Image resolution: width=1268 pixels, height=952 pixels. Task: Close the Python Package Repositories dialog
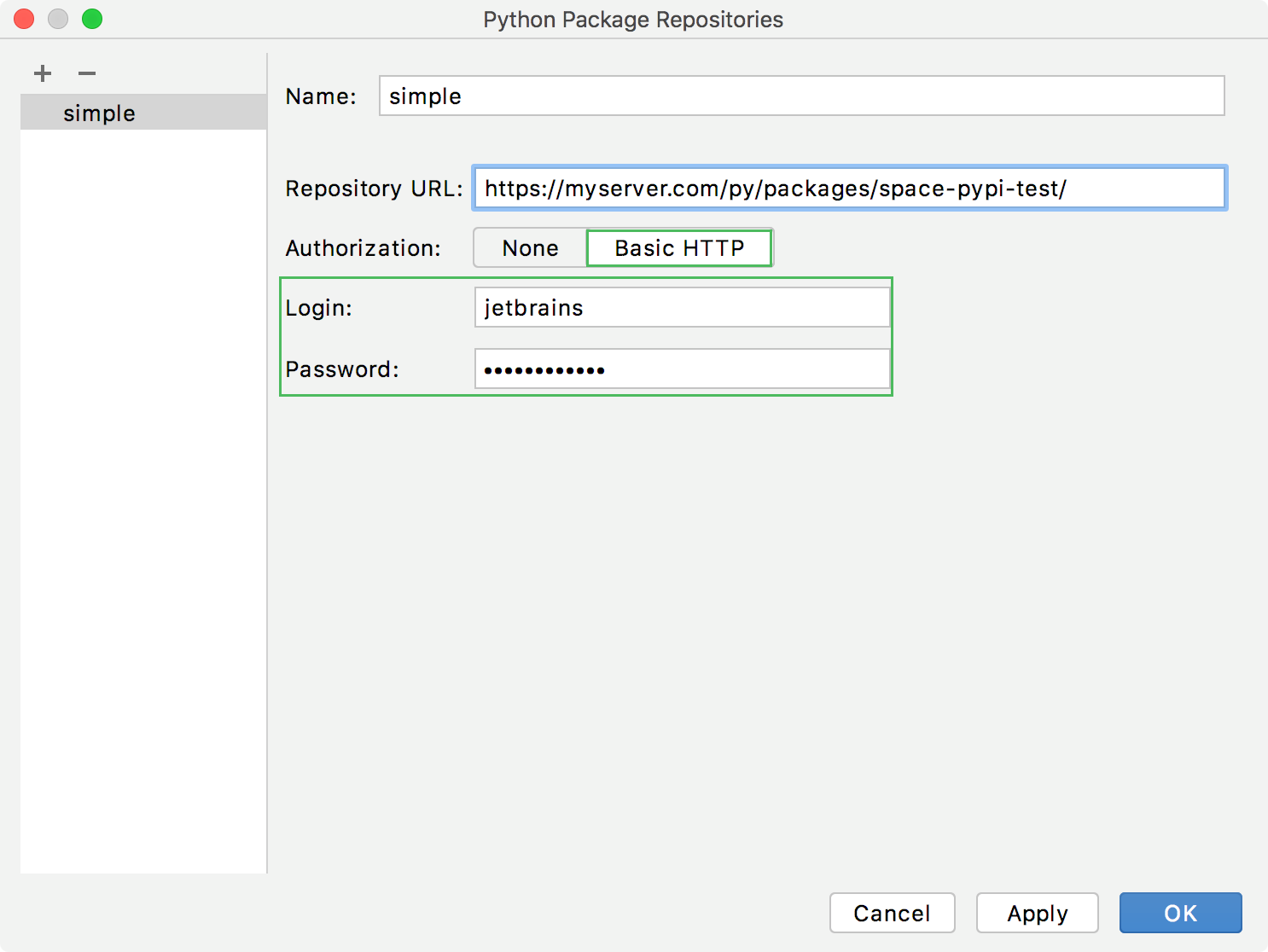click(x=23, y=18)
